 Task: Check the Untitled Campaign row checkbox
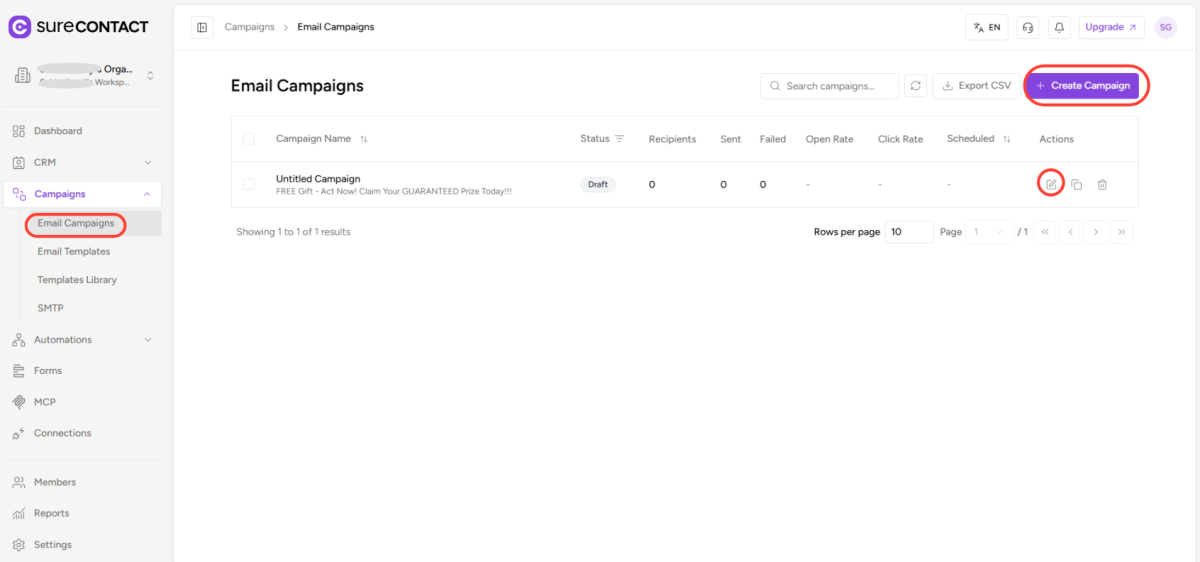pos(249,184)
